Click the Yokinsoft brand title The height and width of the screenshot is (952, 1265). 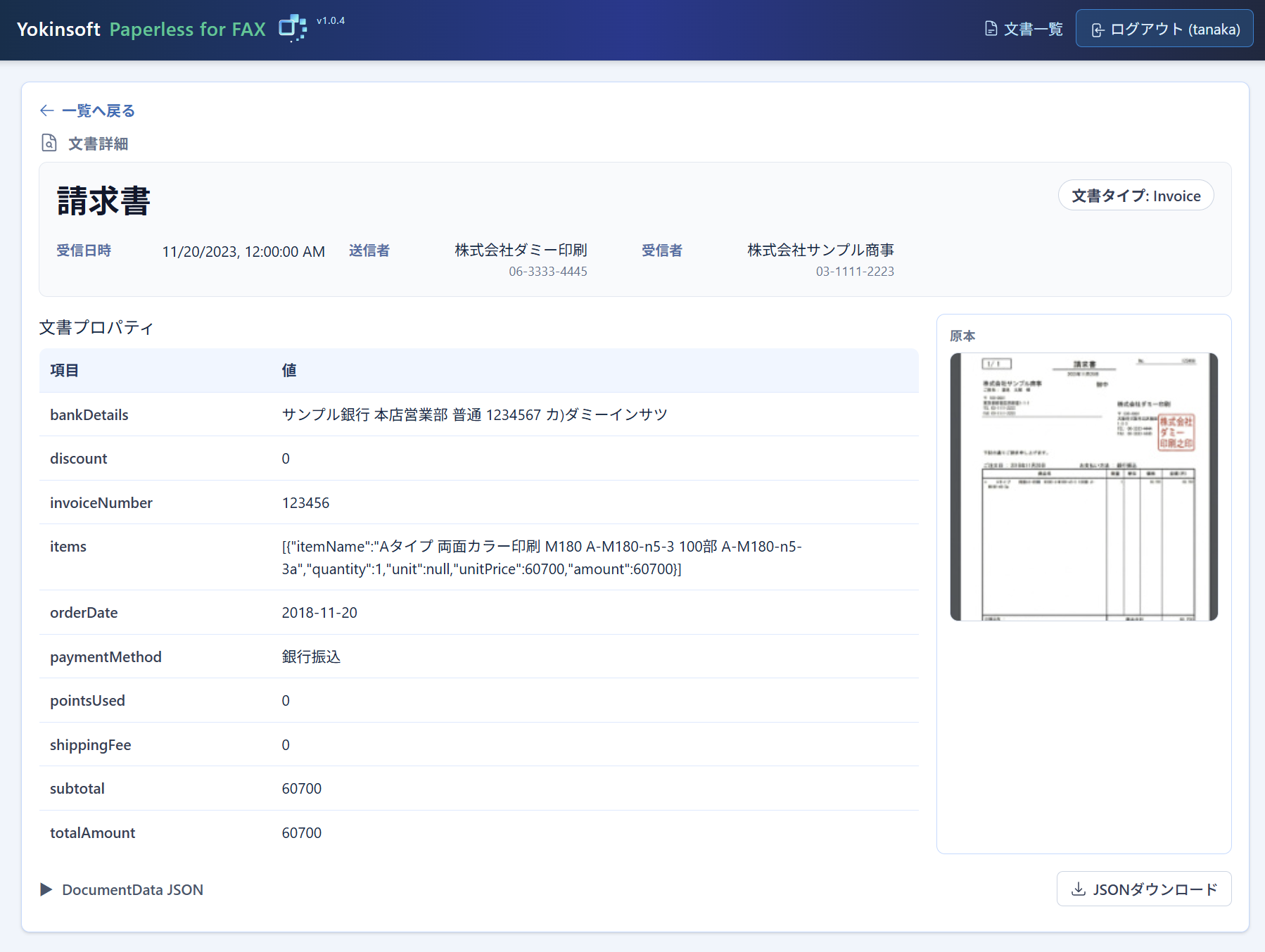58,29
